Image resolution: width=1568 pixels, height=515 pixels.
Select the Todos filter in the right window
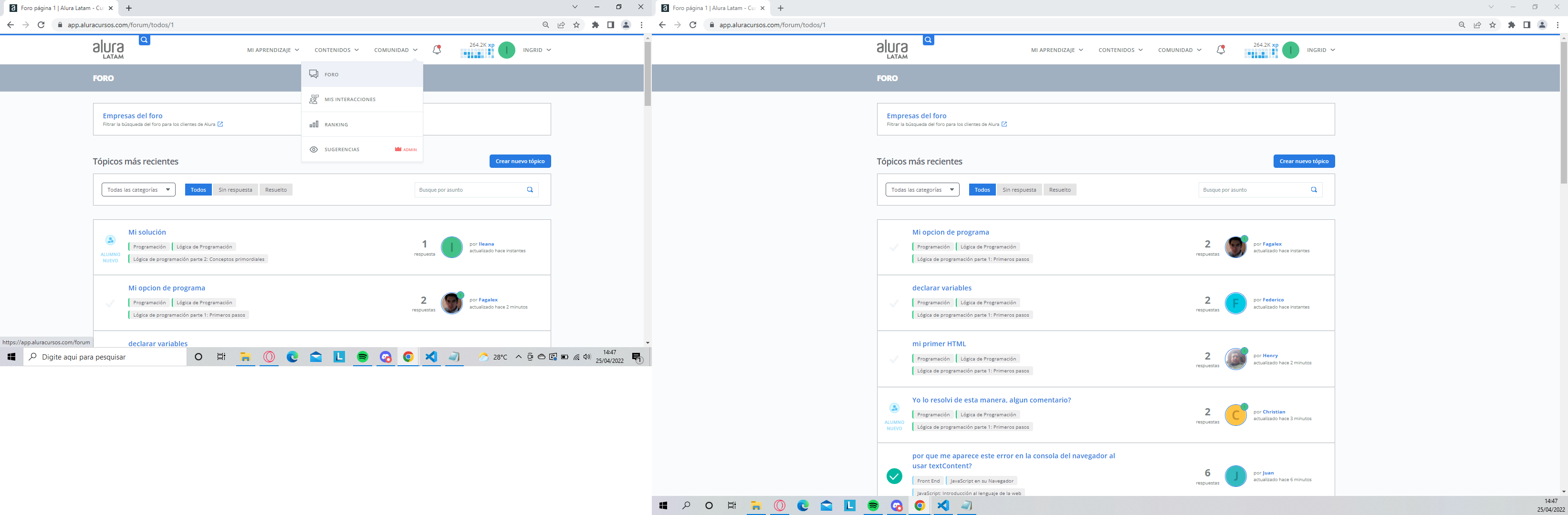tap(983, 190)
